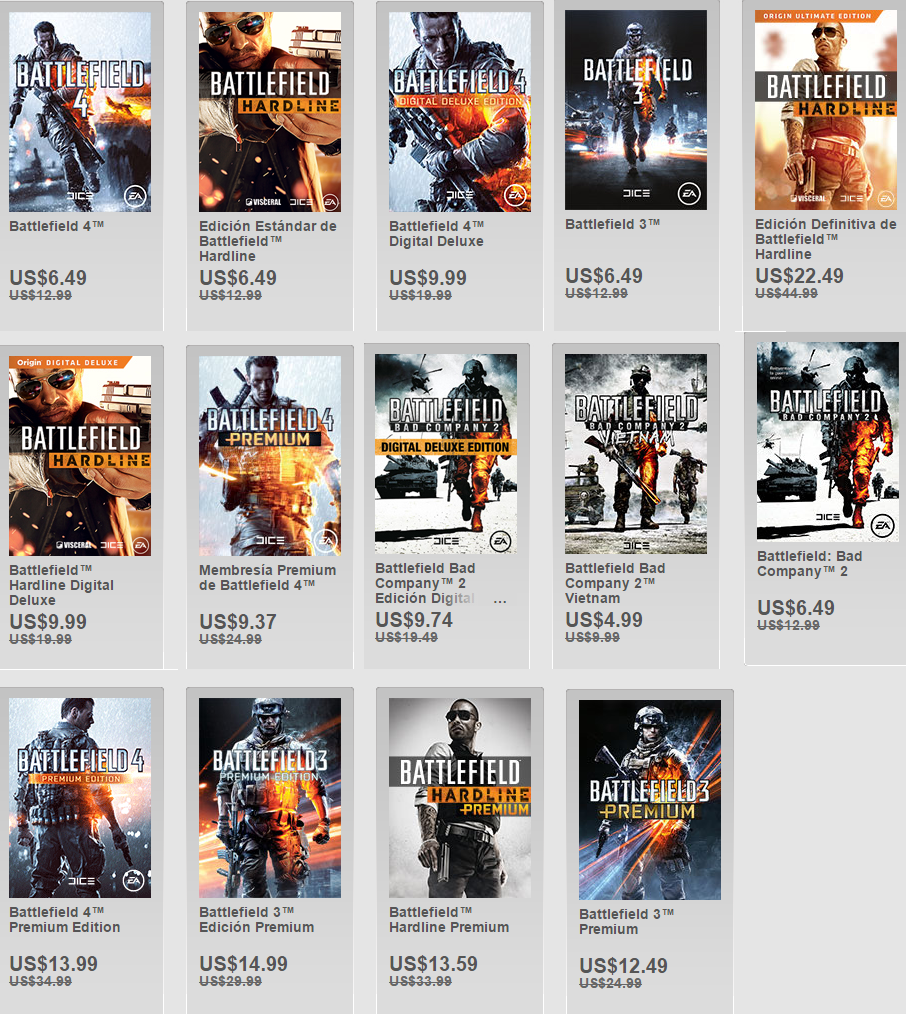
Task: Click 'Battlefield 4™ Digital Deluxe' title link
Action: point(437,233)
